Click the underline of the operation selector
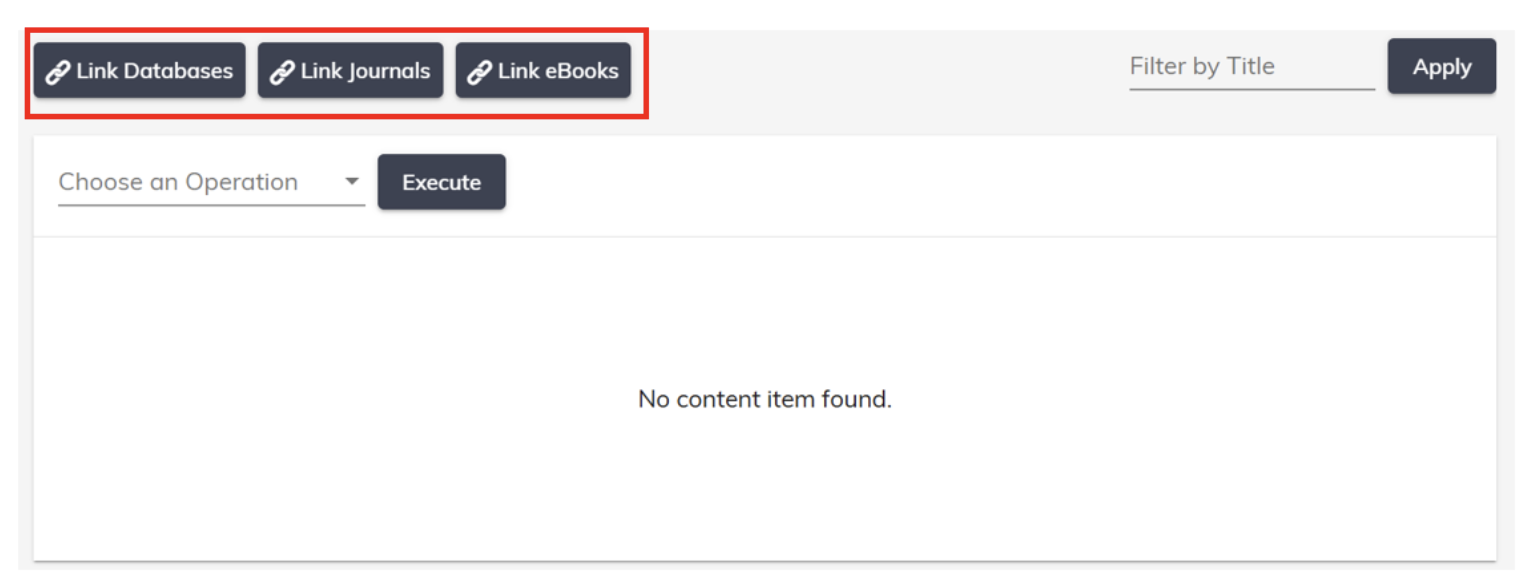Viewport: 1538px width, 588px height. (211, 205)
